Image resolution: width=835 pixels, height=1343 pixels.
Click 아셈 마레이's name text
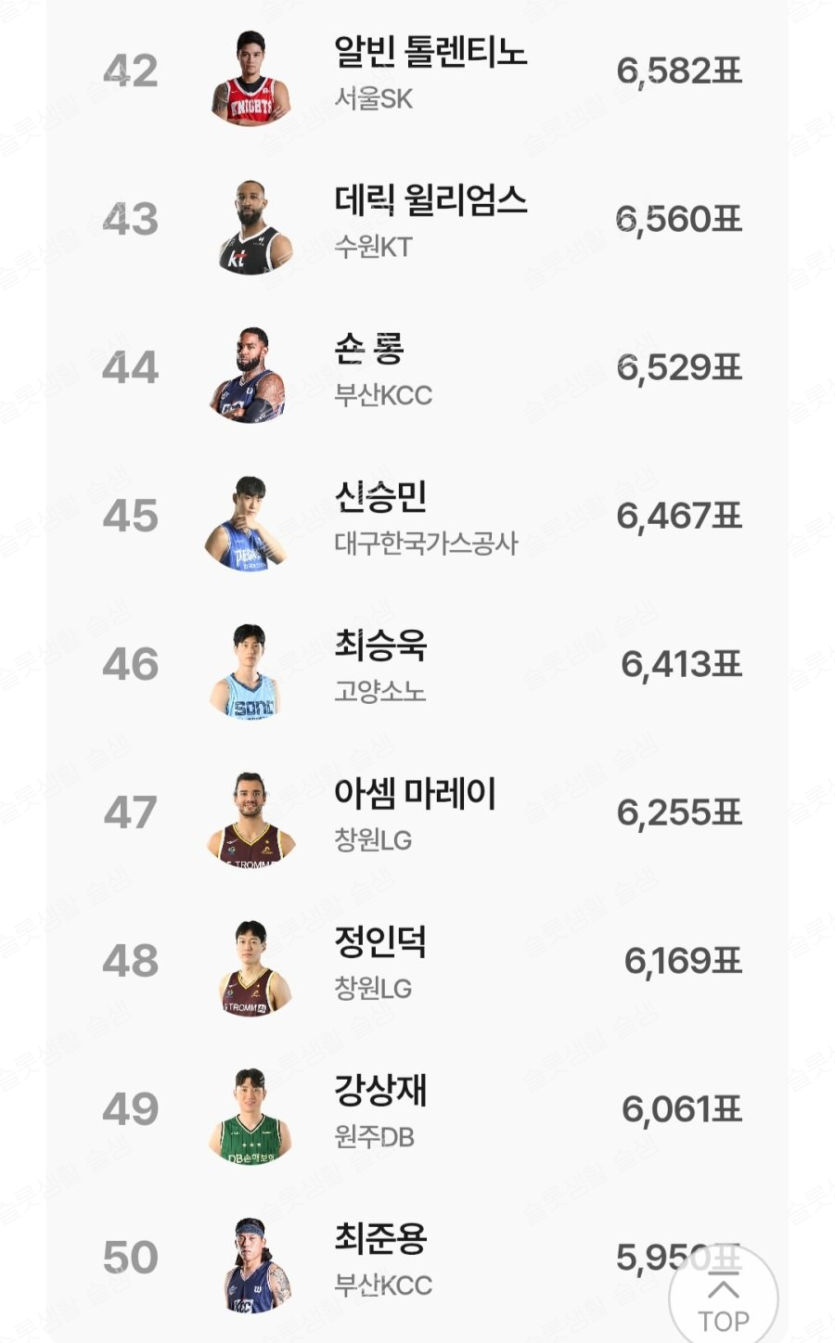[x=415, y=793]
